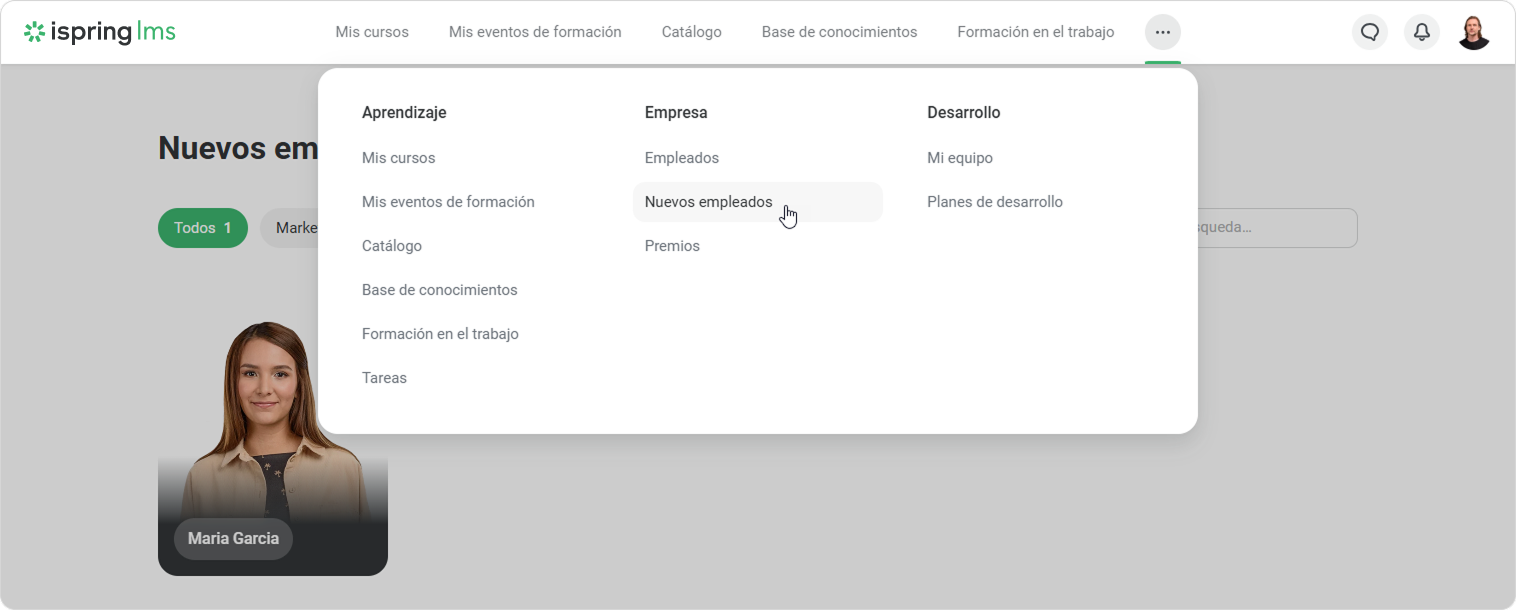Open Tareas under Aprendizaje
This screenshot has height=610, width=1516.
pyautogui.click(x=384, y=378)
